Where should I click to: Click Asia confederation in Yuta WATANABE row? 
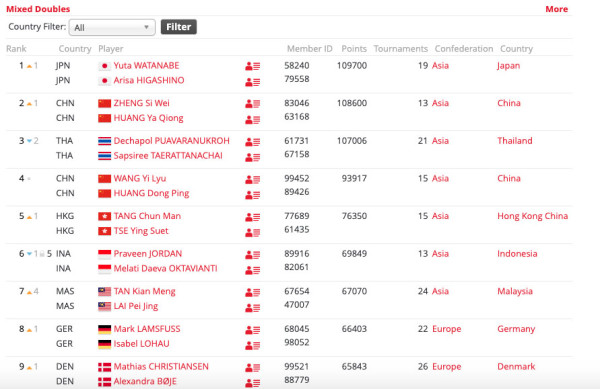tap(440, 65)
